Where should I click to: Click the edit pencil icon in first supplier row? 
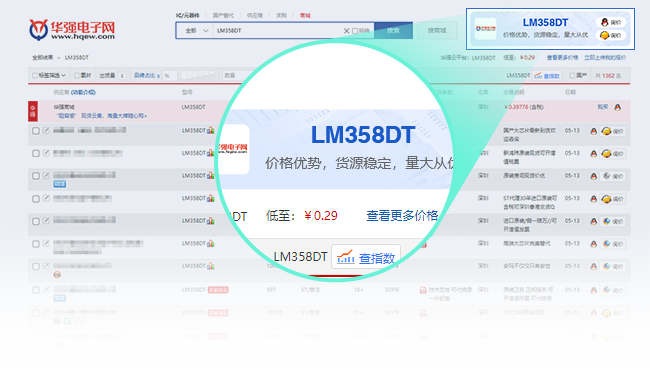click(x=46, y=130)
